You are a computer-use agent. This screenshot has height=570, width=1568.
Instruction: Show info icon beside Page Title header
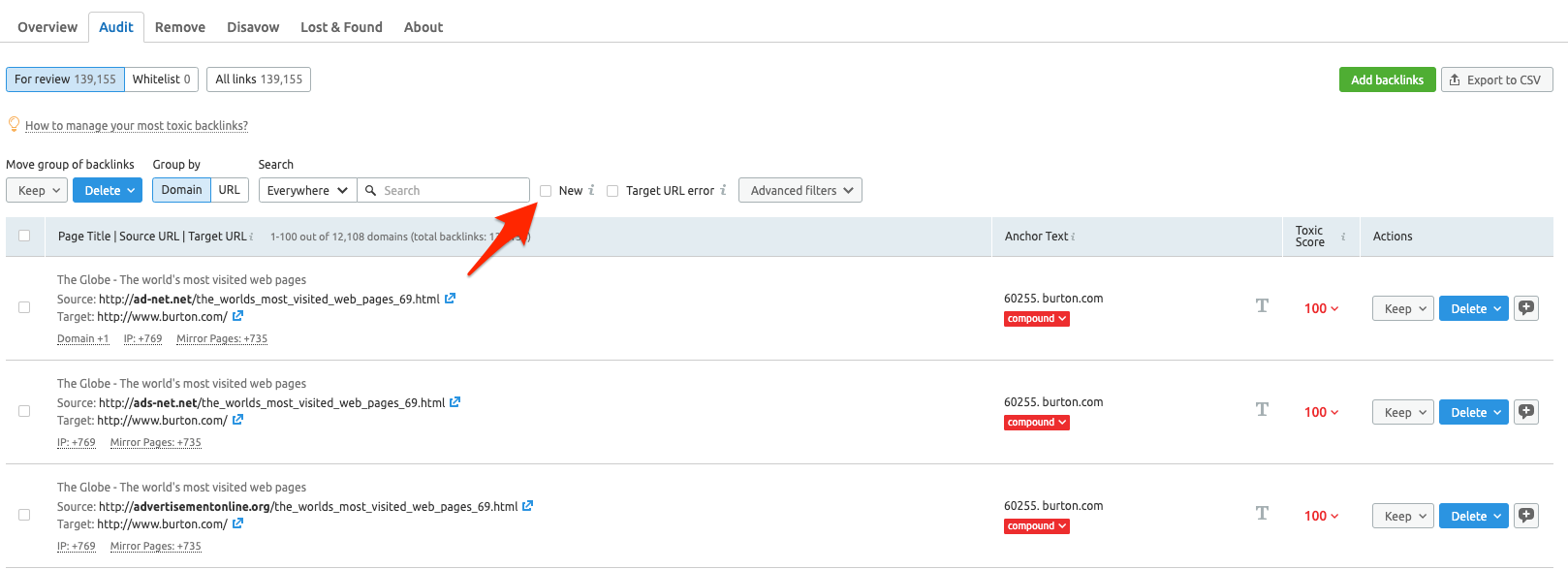[x=252, y=237]
